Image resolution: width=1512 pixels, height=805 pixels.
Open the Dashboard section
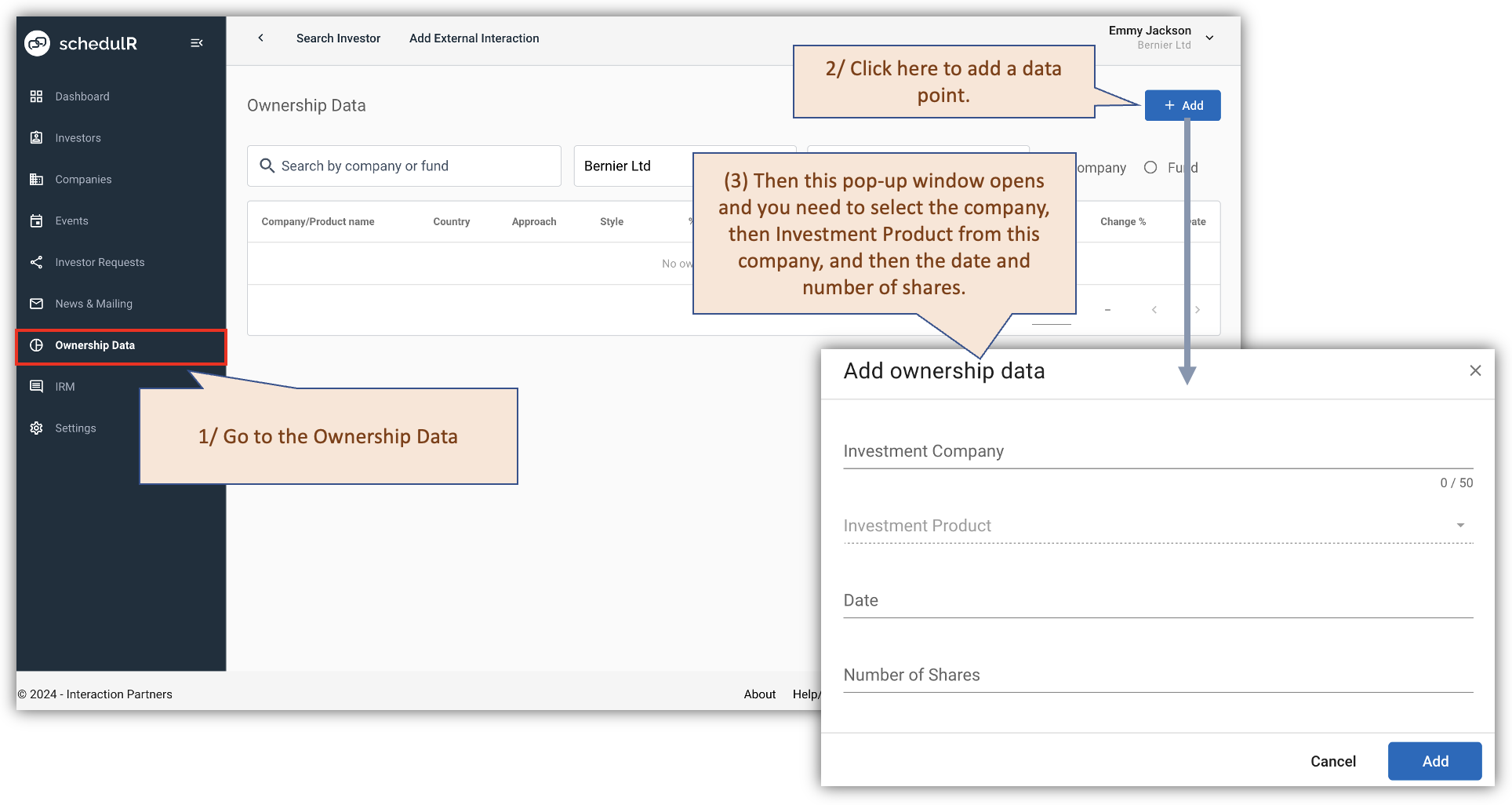[82, 96]
